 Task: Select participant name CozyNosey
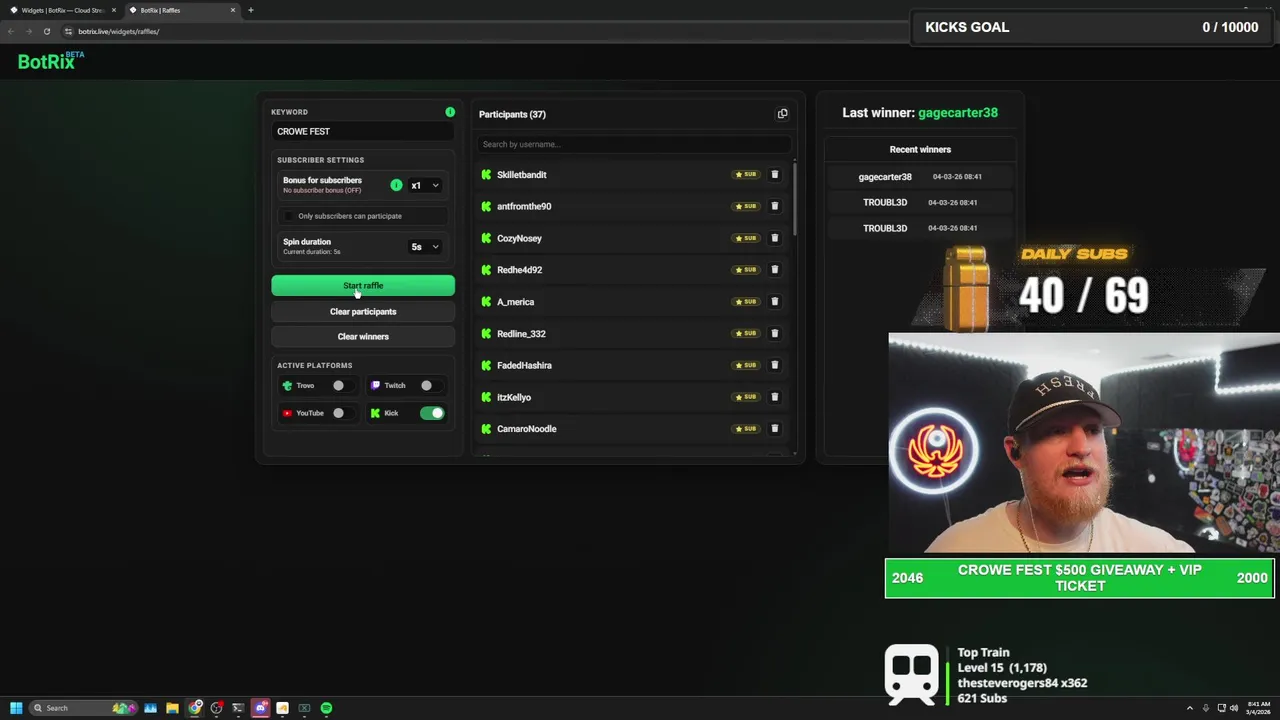(x=519, y=238)
